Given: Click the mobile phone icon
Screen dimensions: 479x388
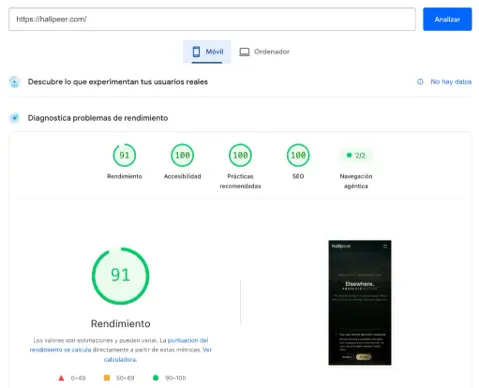Looking at the screenshot, I should [196, 52].
